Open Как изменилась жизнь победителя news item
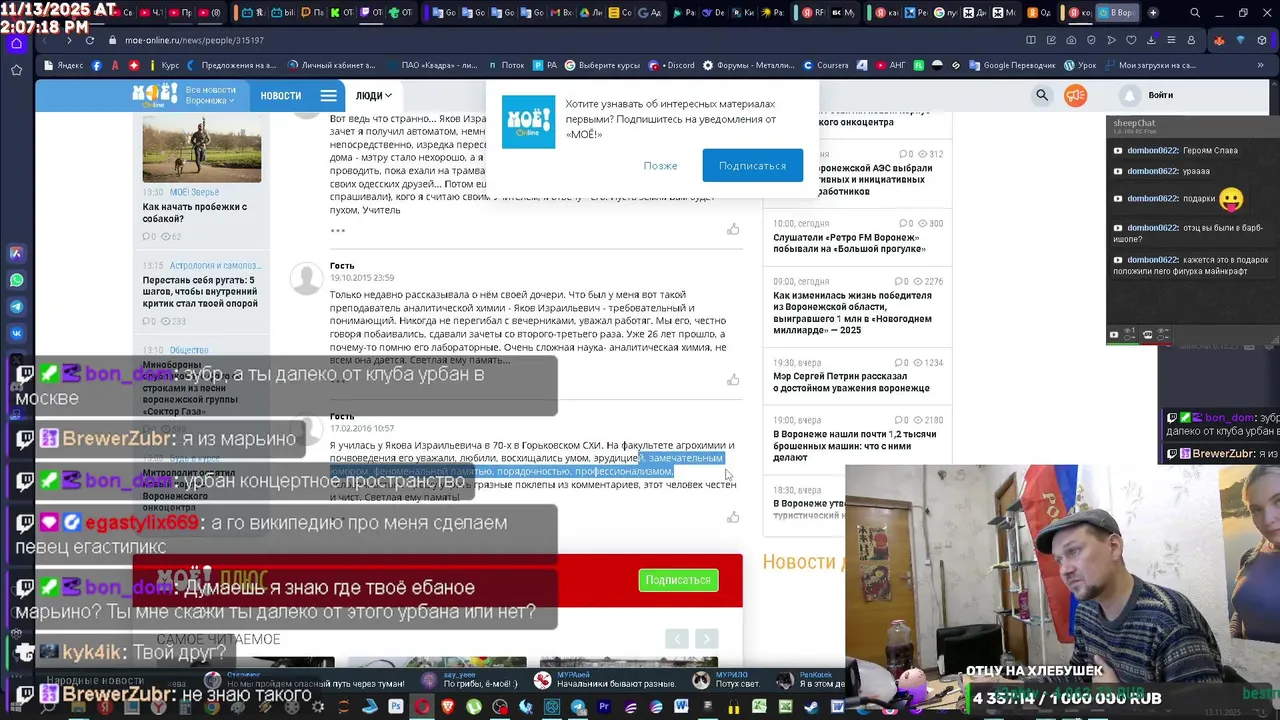This screenshot has width=1280, height=720. 852,313
